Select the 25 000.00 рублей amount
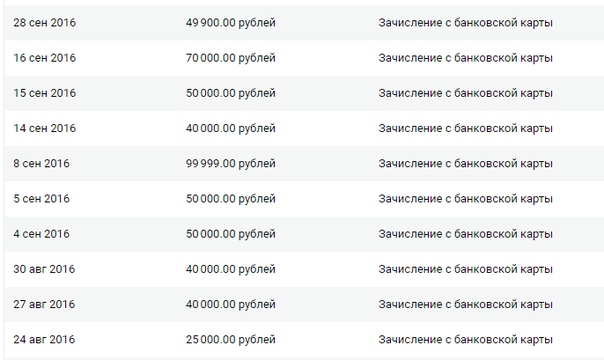Image resolution: width=604 pixels, height=360 pixels. [230, 340]
